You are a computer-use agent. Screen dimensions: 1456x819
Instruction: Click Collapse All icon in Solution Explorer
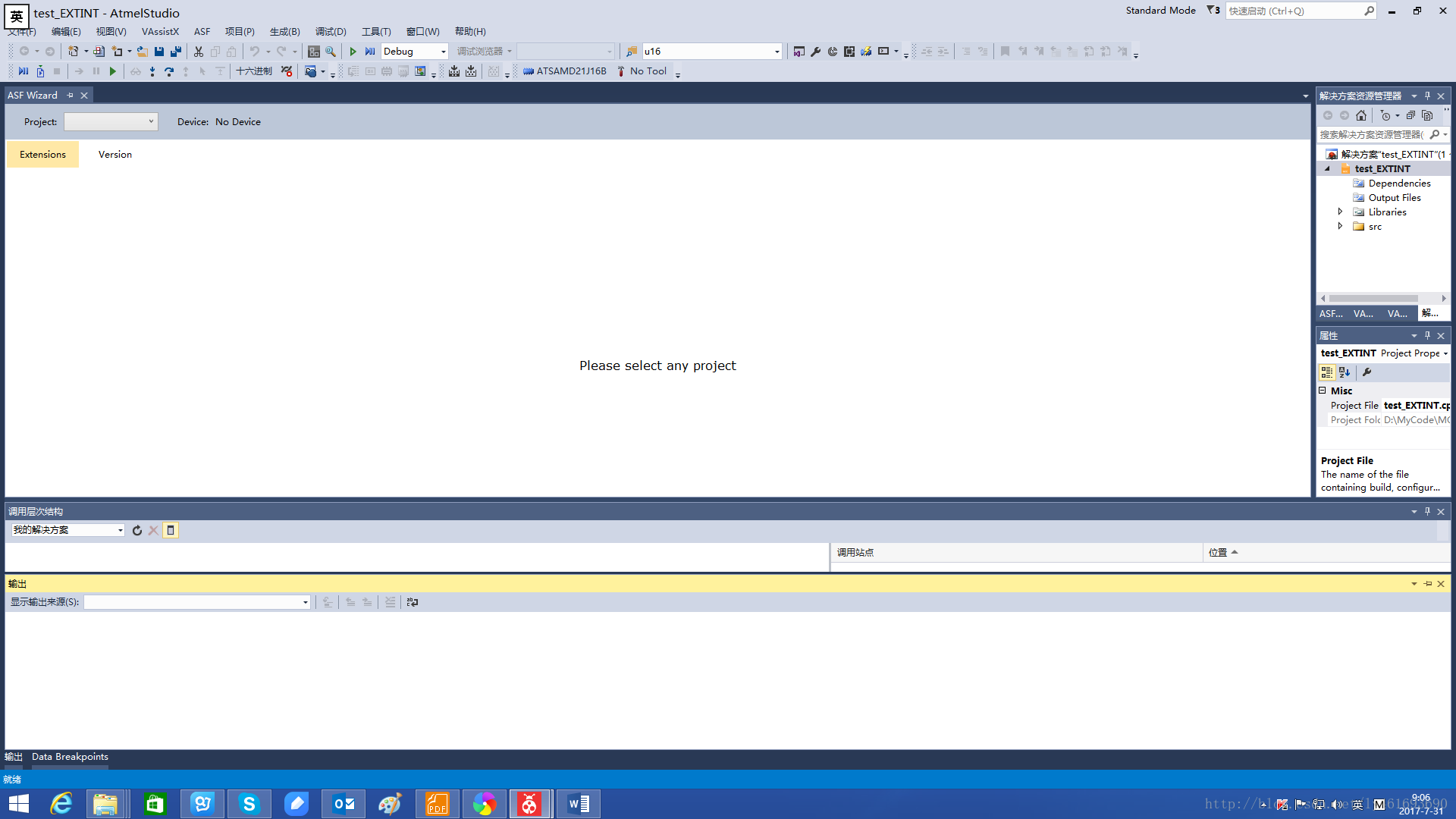[x=1410, y=115]
